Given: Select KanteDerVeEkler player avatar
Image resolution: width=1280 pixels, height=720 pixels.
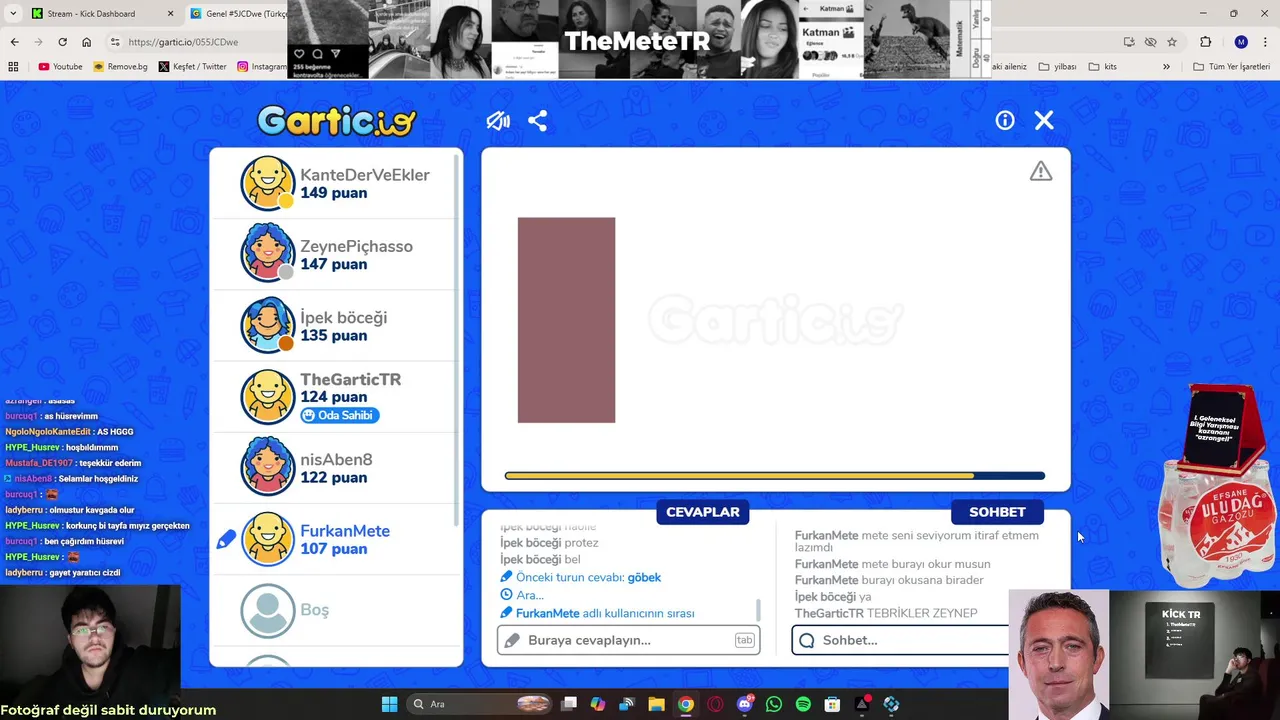Looking at the screenshot, I should [x=268, y=183].
